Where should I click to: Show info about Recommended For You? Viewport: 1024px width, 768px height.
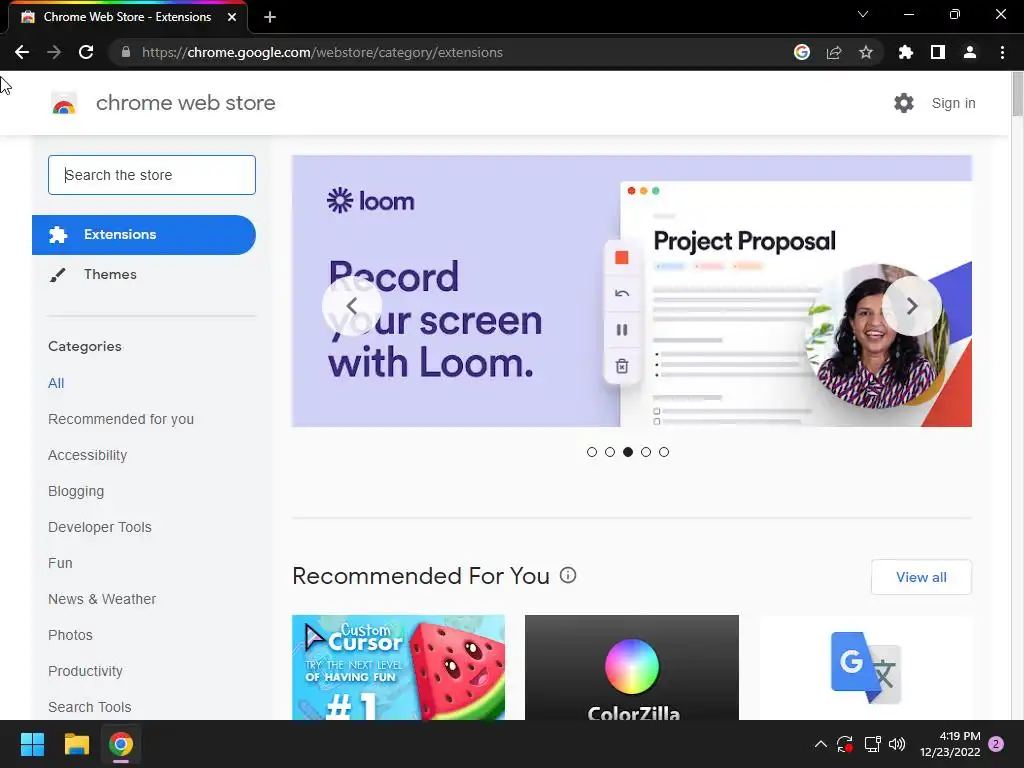tap(568, 575)
